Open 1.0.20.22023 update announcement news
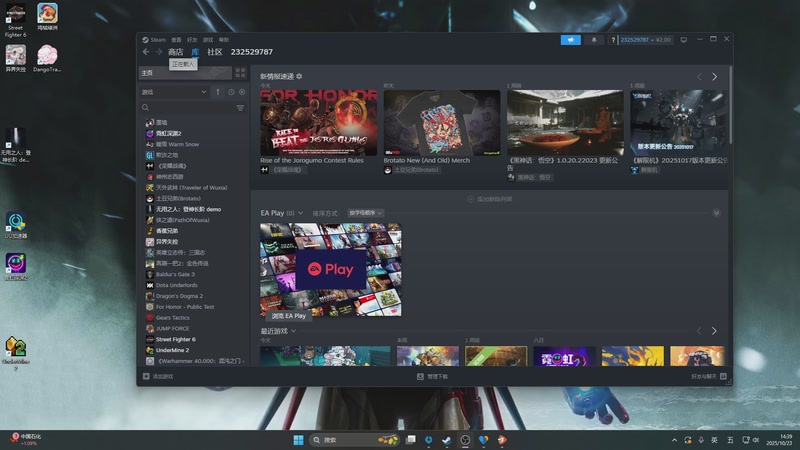800x450 pixels. (x=563, y=164)
